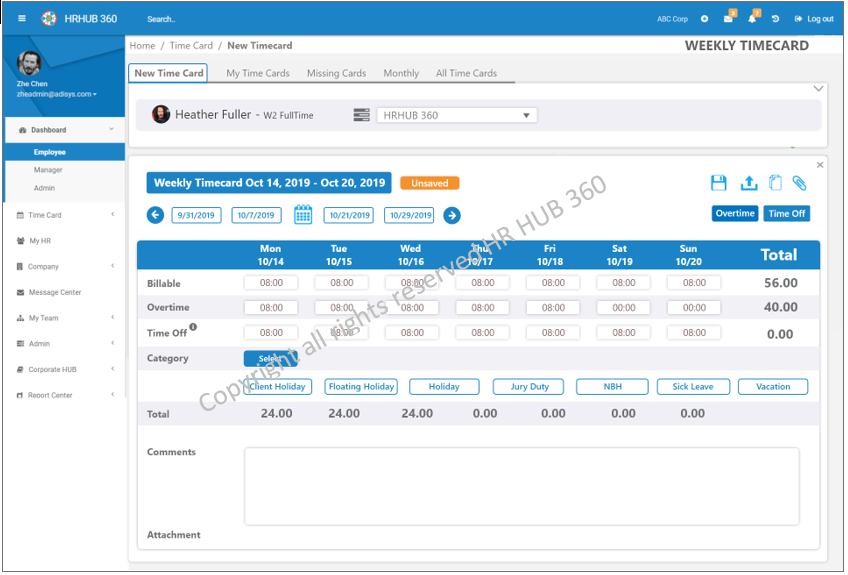Click the Category Select button
Viewport: 848px width, 575px height.
tap(270, 358)
